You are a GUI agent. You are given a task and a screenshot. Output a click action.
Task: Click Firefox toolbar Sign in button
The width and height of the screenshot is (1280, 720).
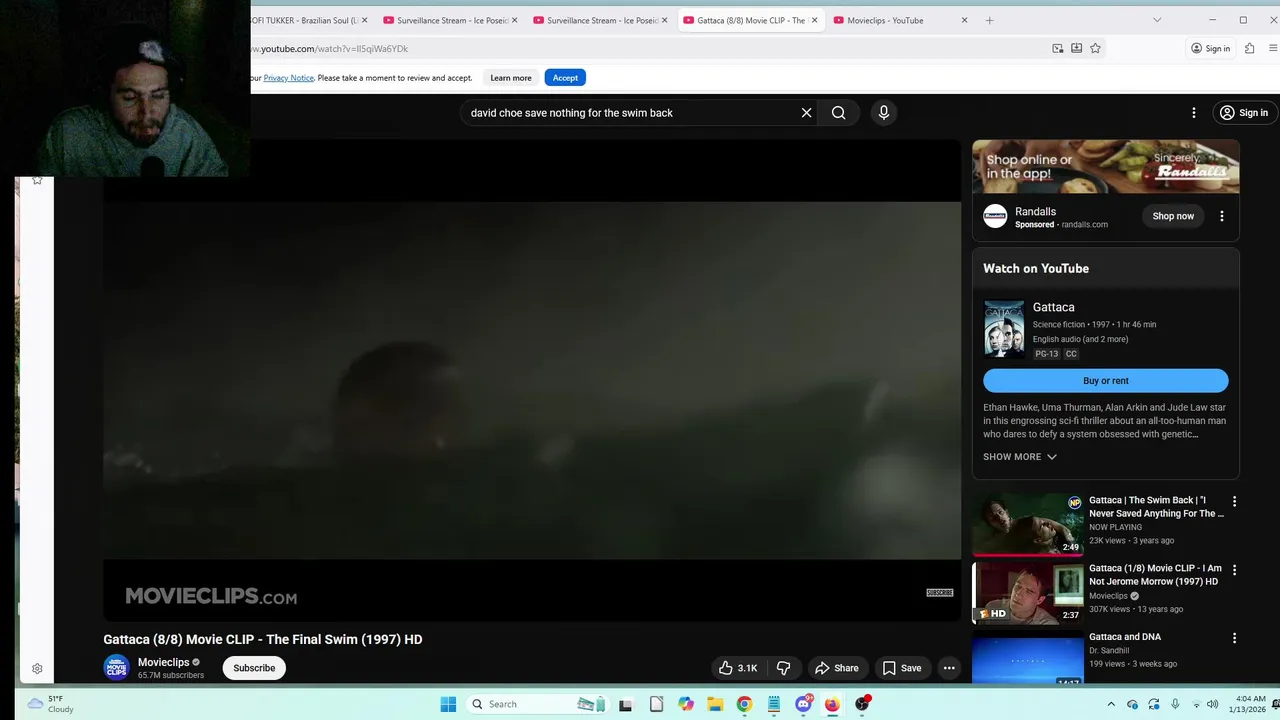[1210, 48]
